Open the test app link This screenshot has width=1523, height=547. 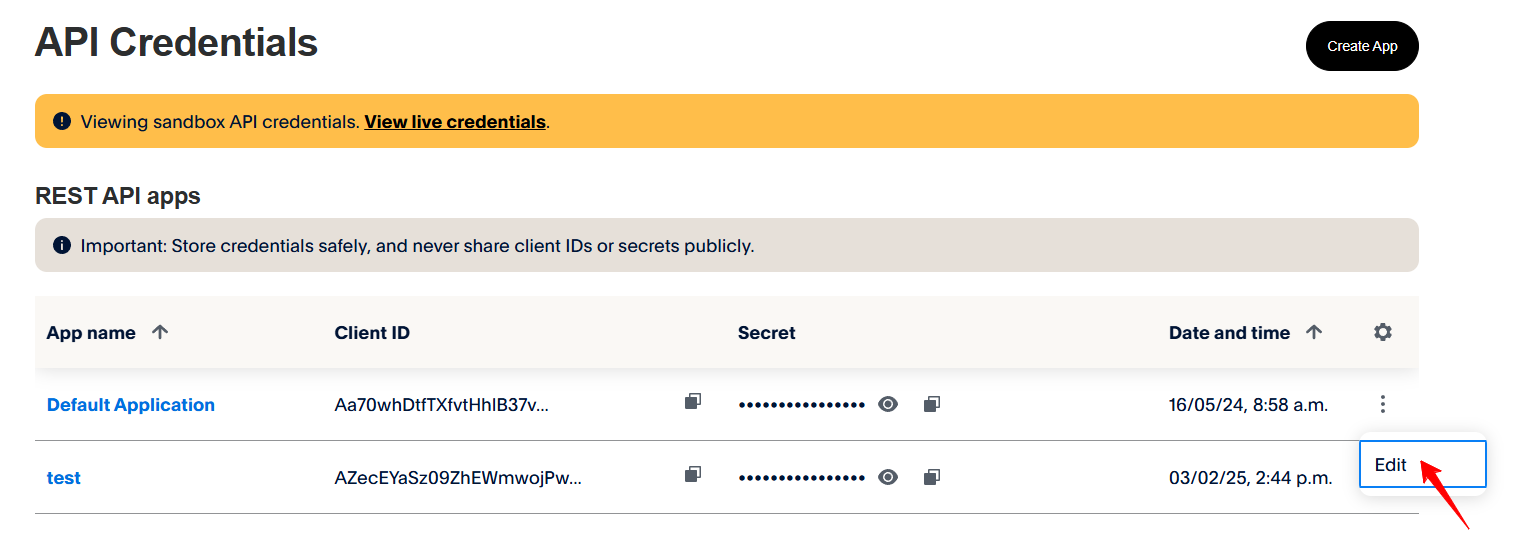click(64, 478)
